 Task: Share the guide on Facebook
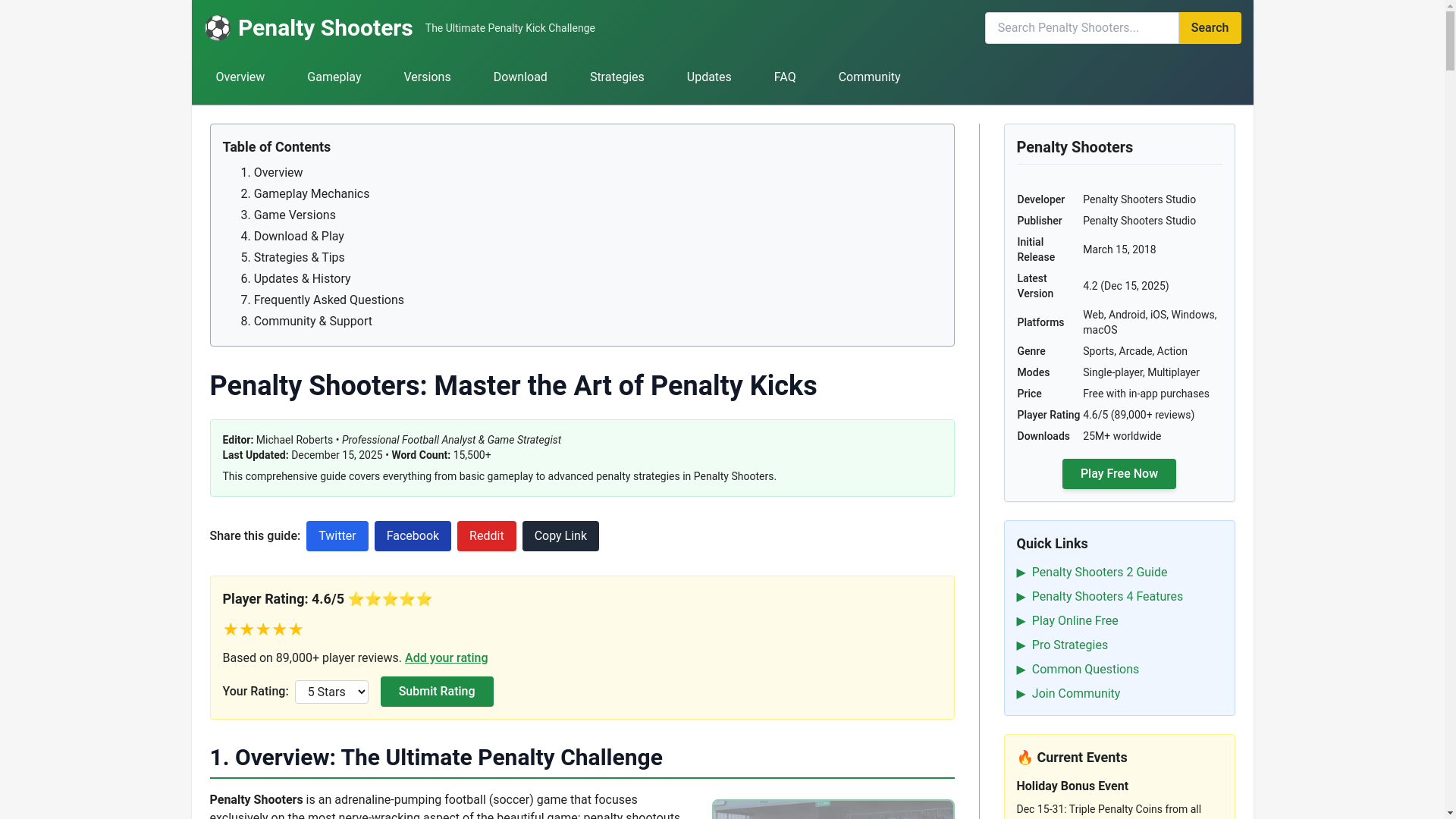click(413, 536)
